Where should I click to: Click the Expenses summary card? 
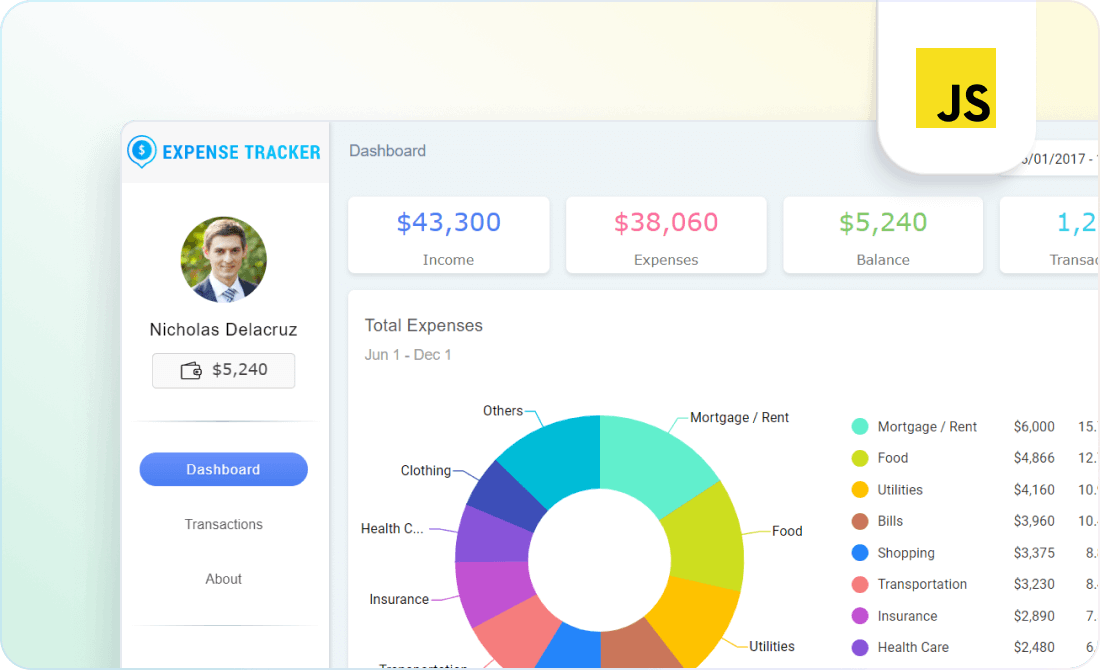666,235
